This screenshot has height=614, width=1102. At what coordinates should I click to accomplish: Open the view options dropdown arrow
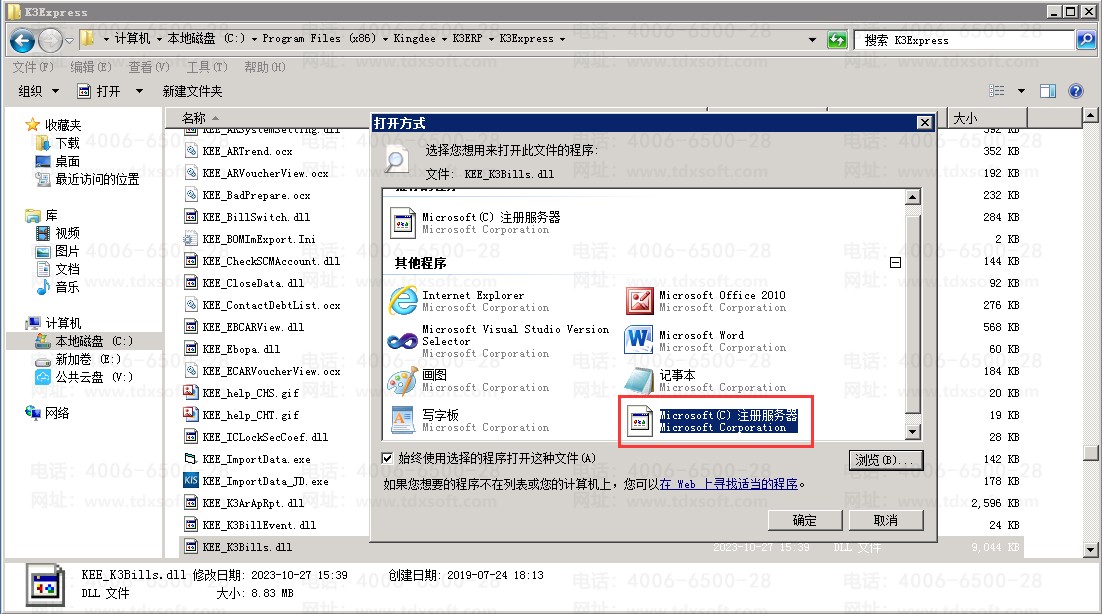1021,91
